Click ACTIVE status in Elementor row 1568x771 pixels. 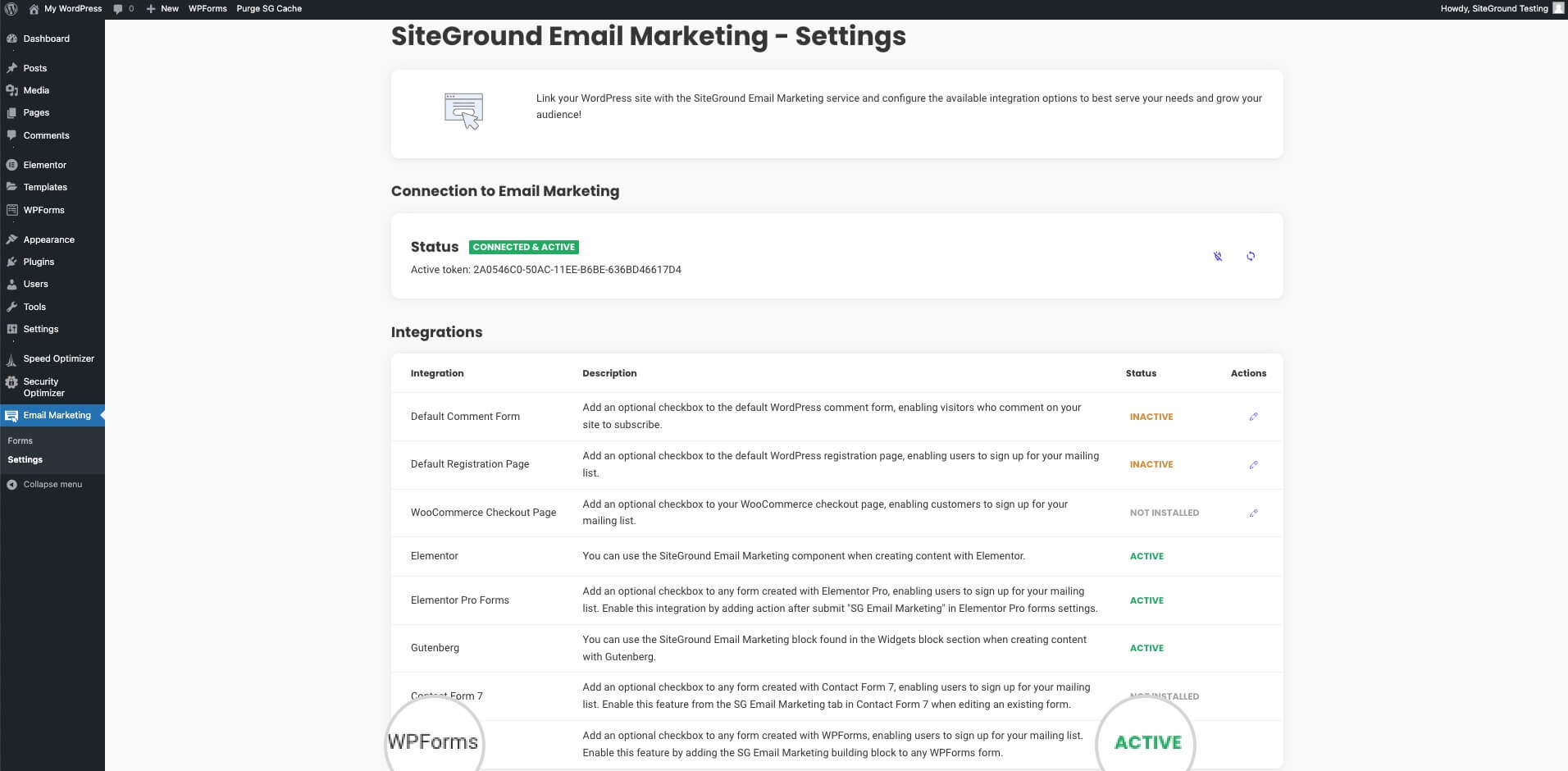1146,556
